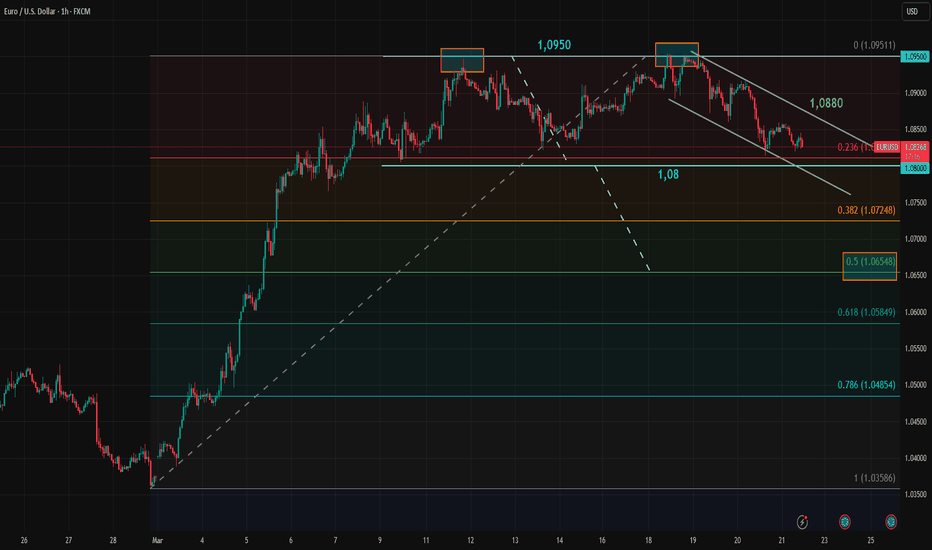The image size is (932, 550).
Task: Open the EU economic event marker above date 23
Action: pos(845,522)
